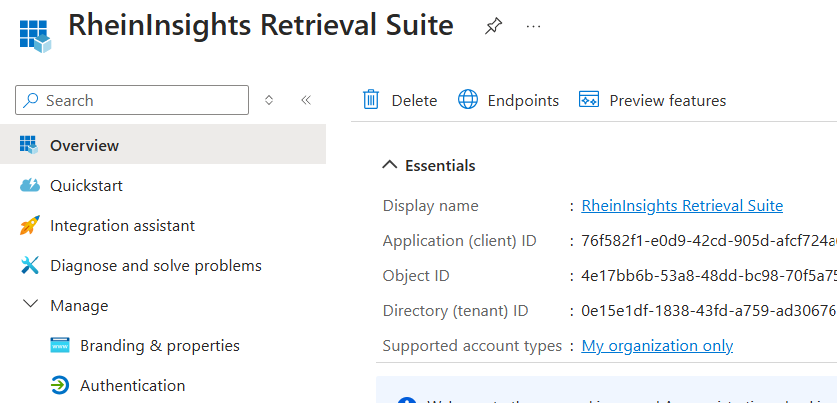
Task: Open Integration assistant
Action: pos(122,225)
